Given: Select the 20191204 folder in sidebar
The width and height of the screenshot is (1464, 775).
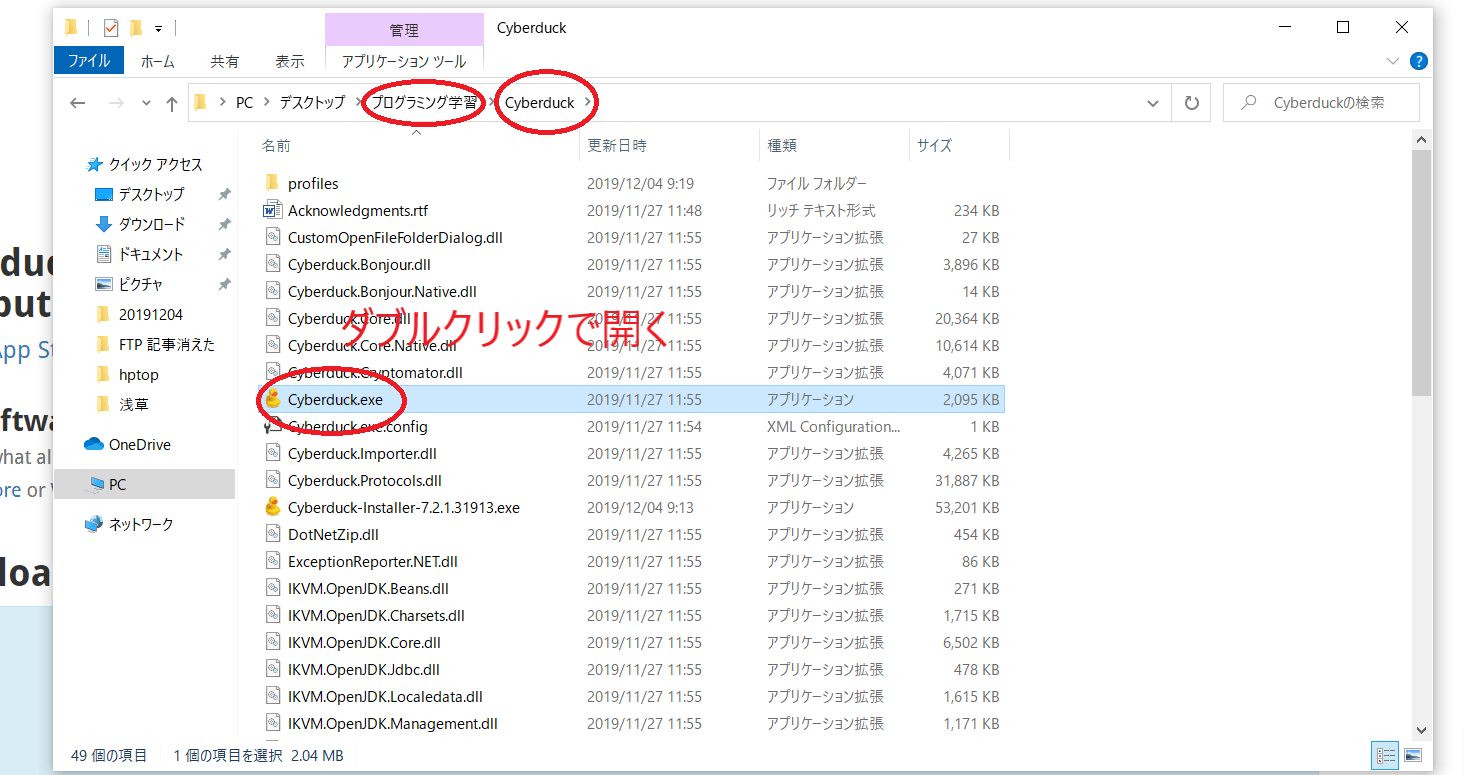Looking at the screenshot, I should pos(150,314).
